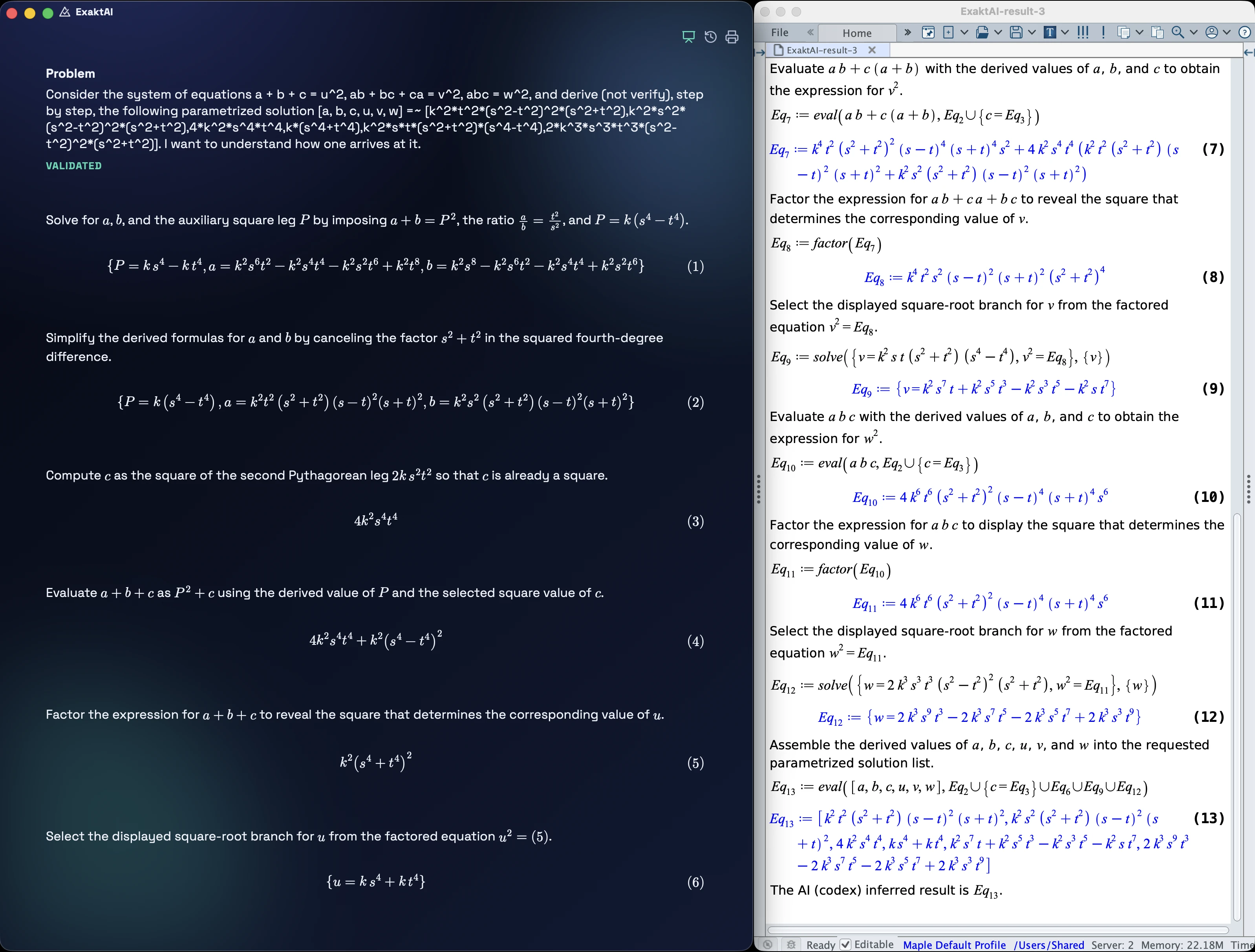Viewport: 1255px width, 952px height.
Task: Click the 'Memory: 22.18M' status text
Action: pos(1182,945)
